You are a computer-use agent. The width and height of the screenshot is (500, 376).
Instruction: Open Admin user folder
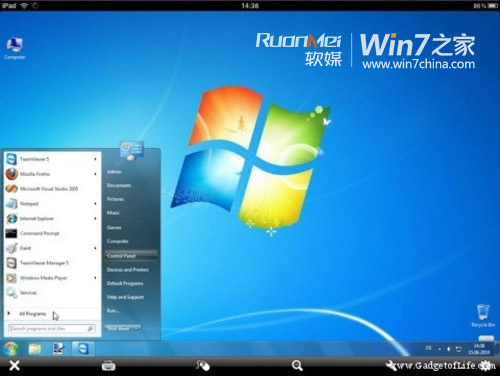pyautogui.click(x=114, y=172)
